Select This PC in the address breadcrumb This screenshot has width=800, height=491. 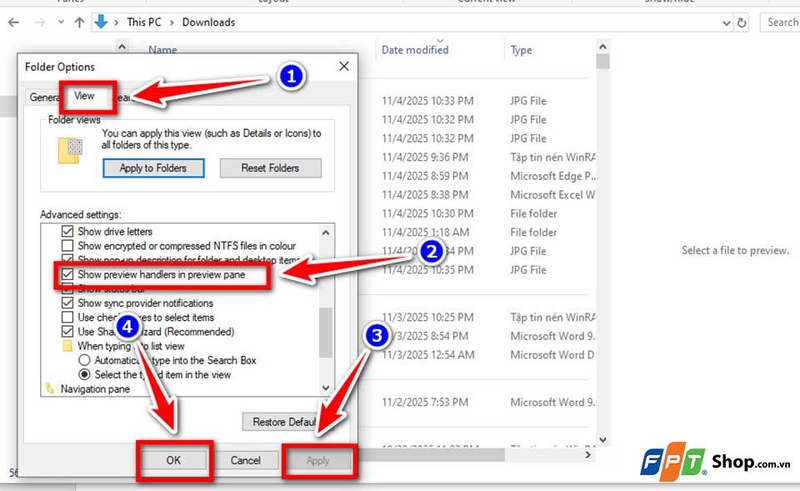coord(144,22)
